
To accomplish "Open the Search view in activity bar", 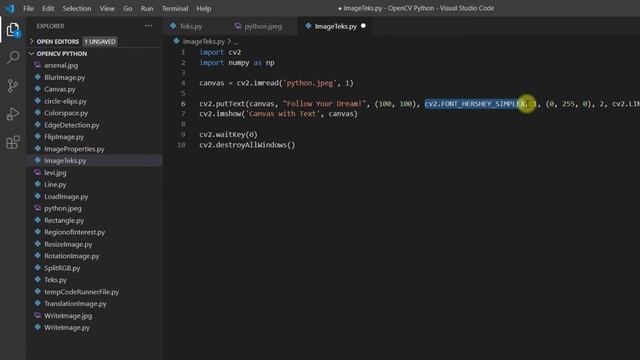I will click(13, 58).
